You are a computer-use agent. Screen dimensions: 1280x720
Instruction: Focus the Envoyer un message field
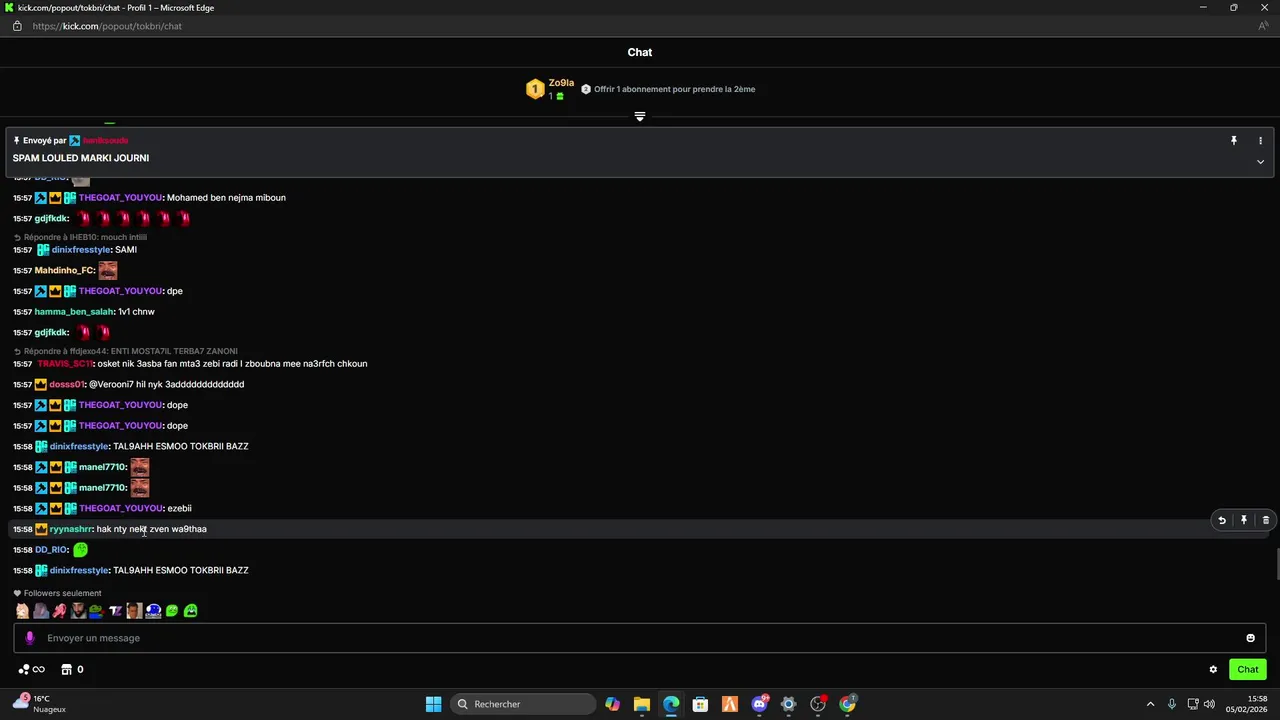[640, 638]
